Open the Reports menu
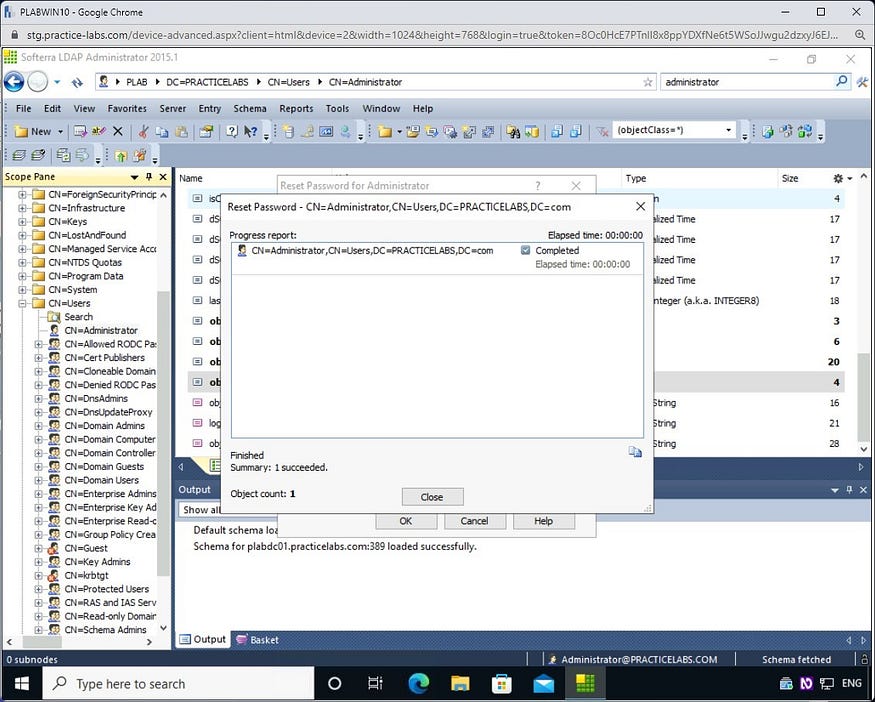The image size is (875, 702). (x=296, y=109)
